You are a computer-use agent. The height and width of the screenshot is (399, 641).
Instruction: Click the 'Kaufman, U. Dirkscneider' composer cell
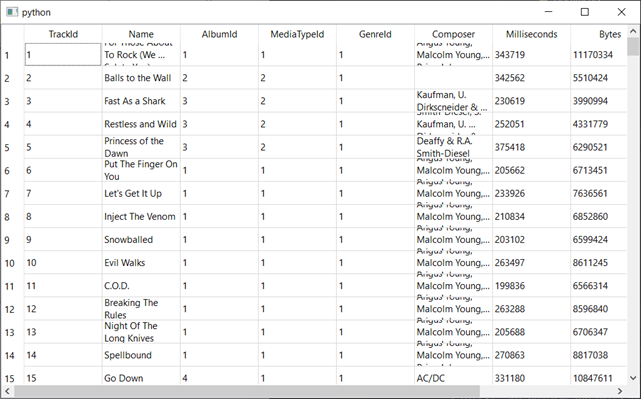tap(453, 101)
